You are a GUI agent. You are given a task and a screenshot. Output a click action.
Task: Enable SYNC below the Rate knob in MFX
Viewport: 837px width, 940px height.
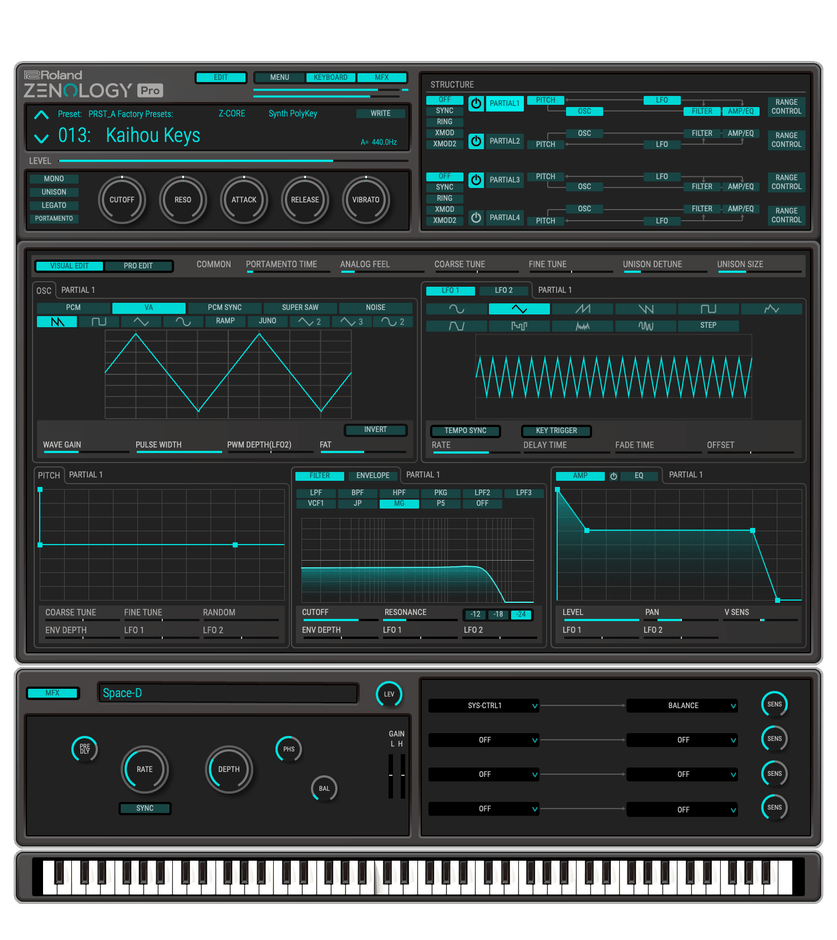pos(144,808)
